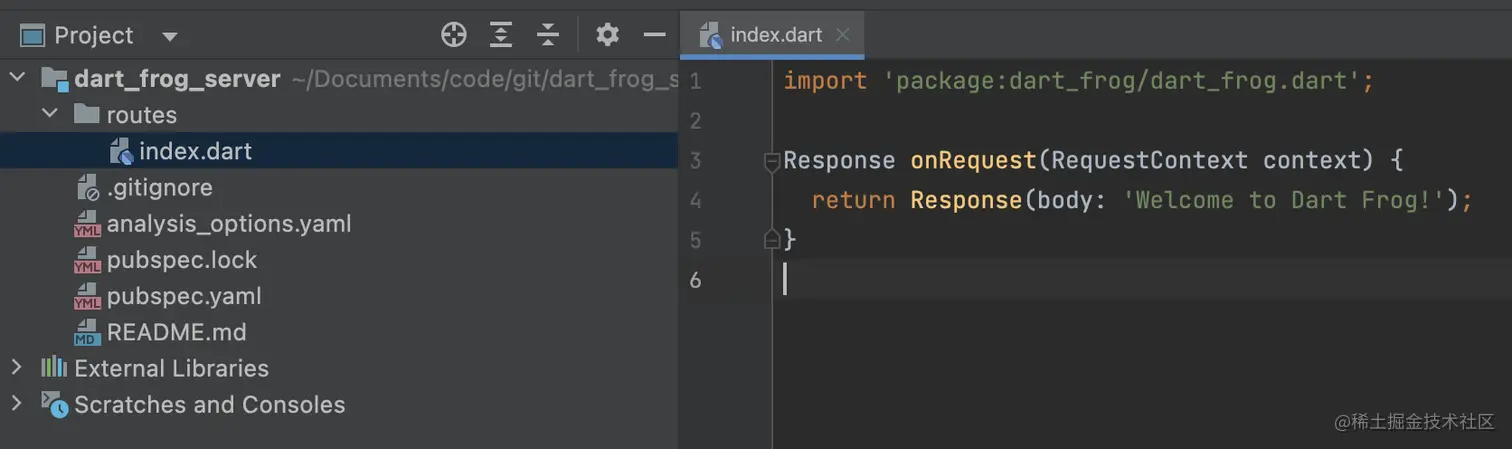Collapse the routes folder

coord(50,114)
